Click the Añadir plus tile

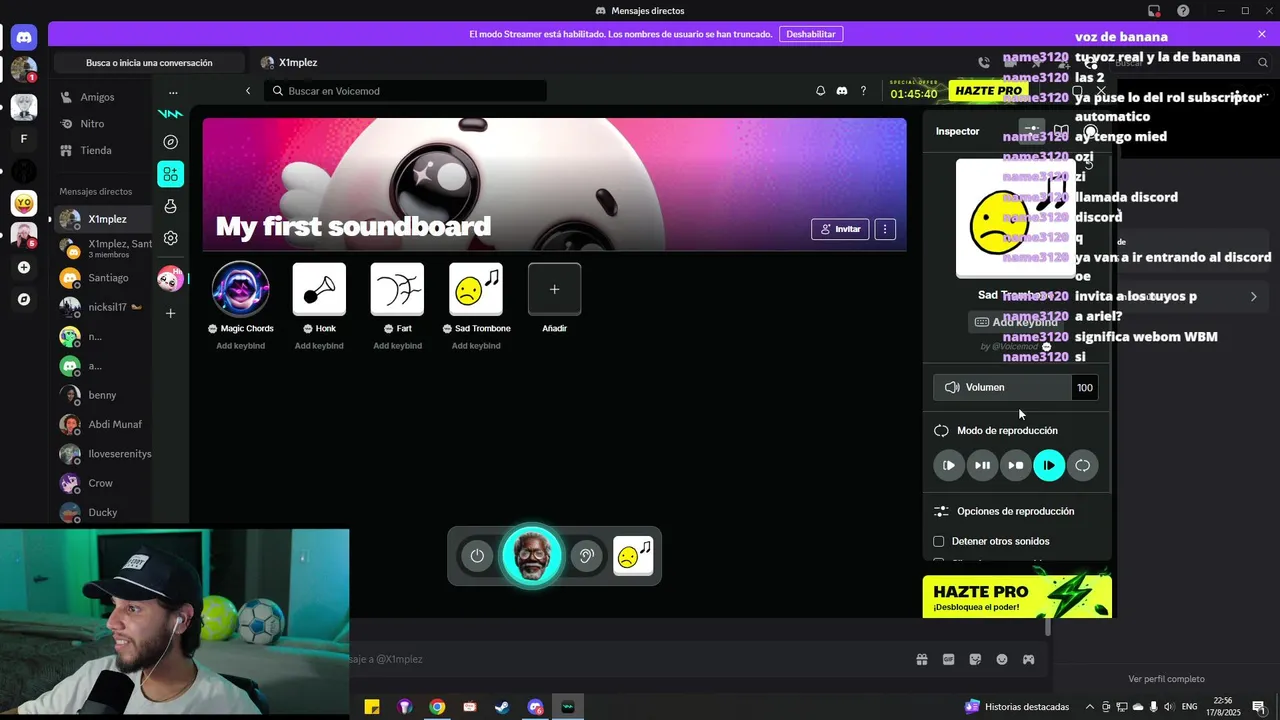(554, 289)
